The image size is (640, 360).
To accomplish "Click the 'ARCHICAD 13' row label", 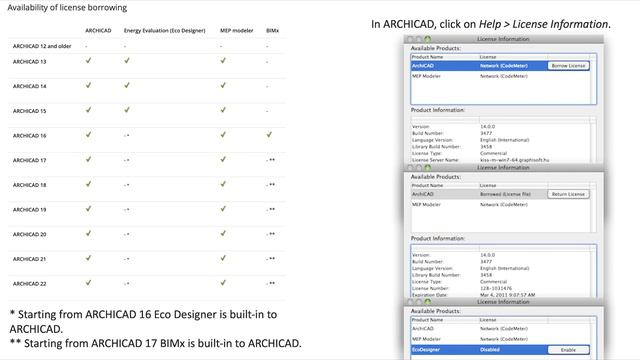I will click(x=29, y=62).
